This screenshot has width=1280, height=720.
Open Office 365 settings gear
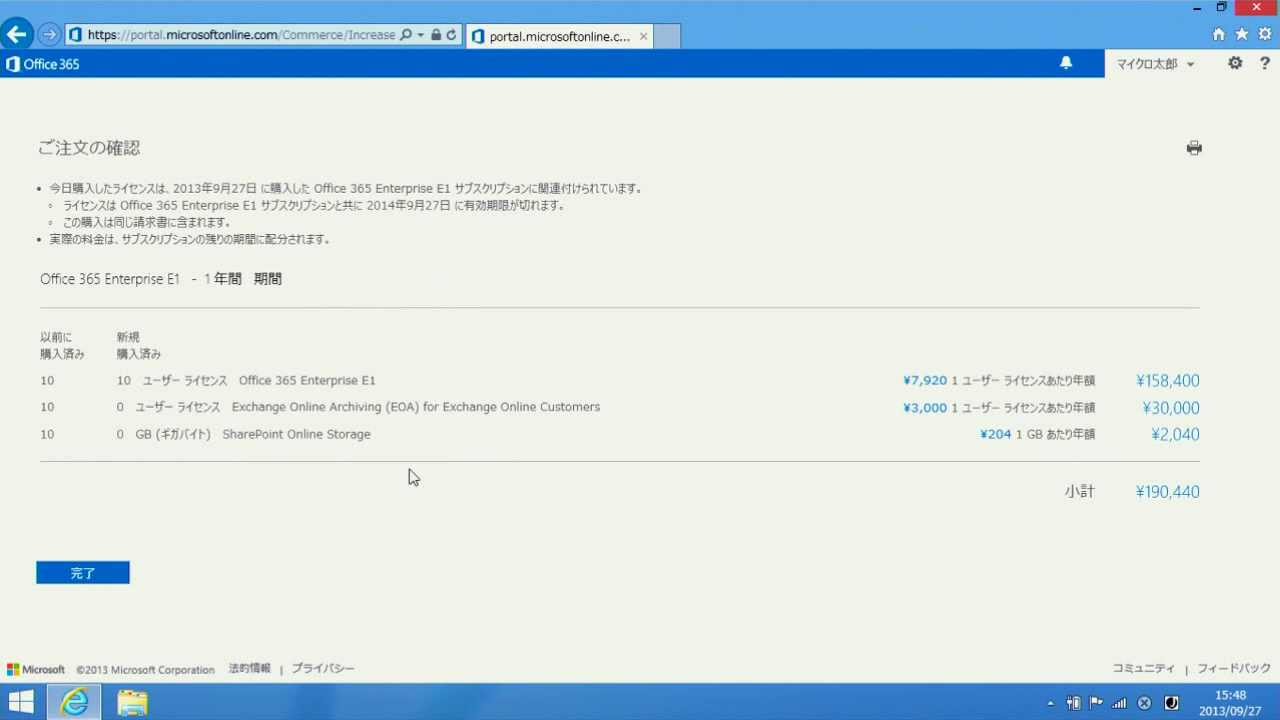1235,63
